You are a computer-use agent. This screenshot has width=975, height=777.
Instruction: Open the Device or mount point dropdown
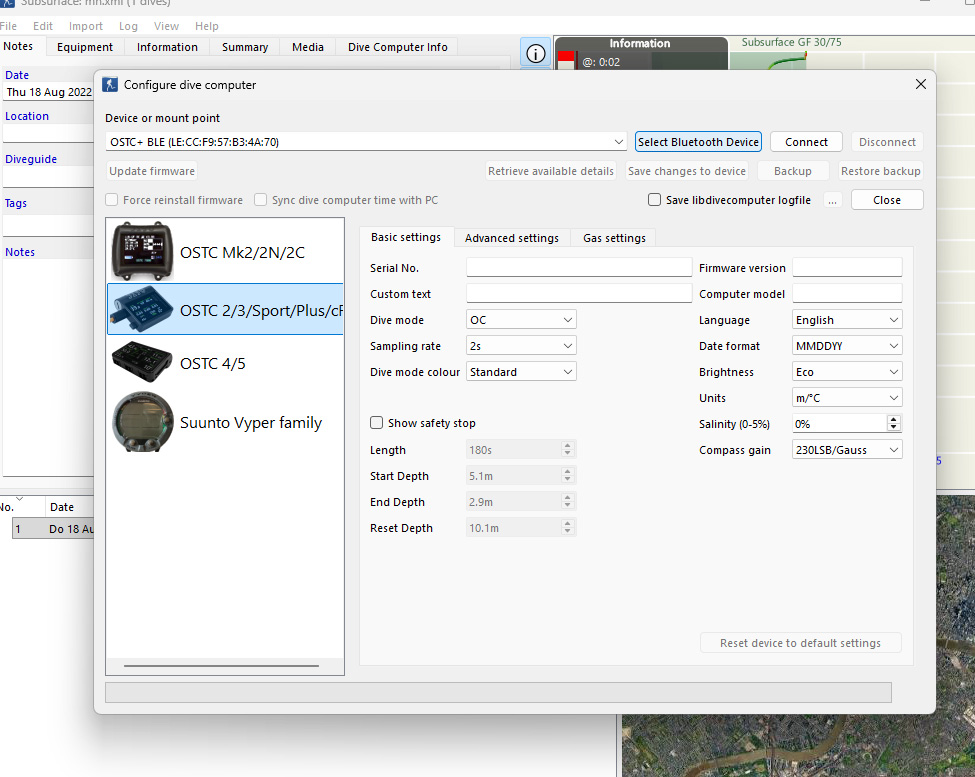click(366, 142)
